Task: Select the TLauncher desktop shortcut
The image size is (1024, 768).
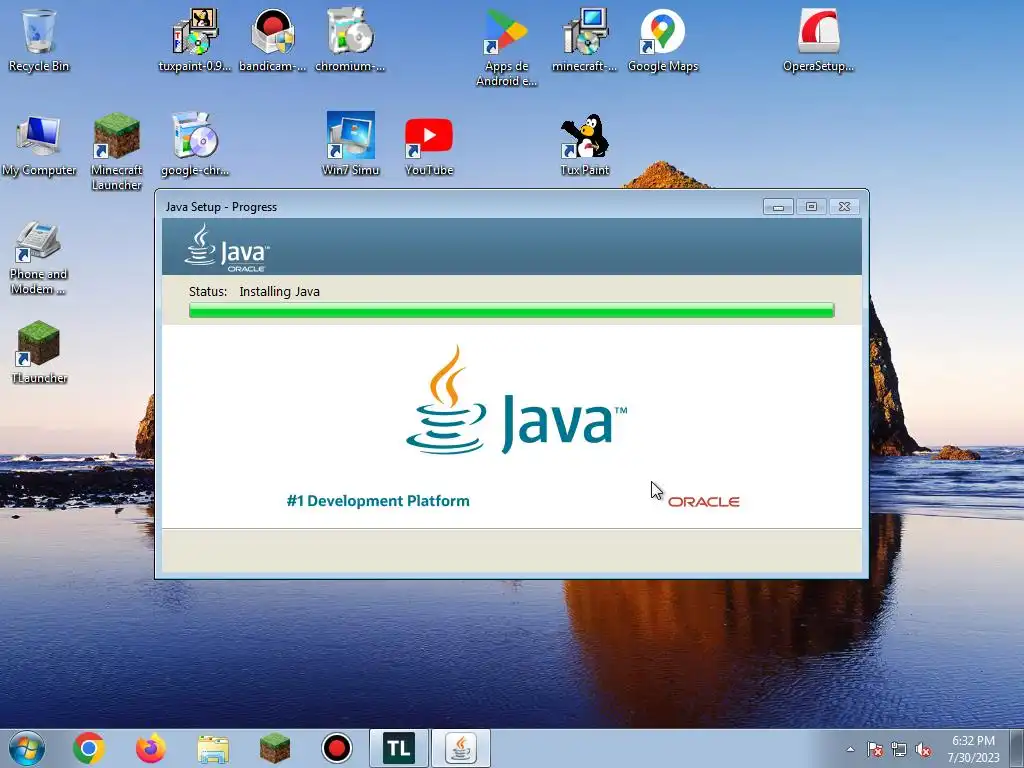Action: (39, 351)
